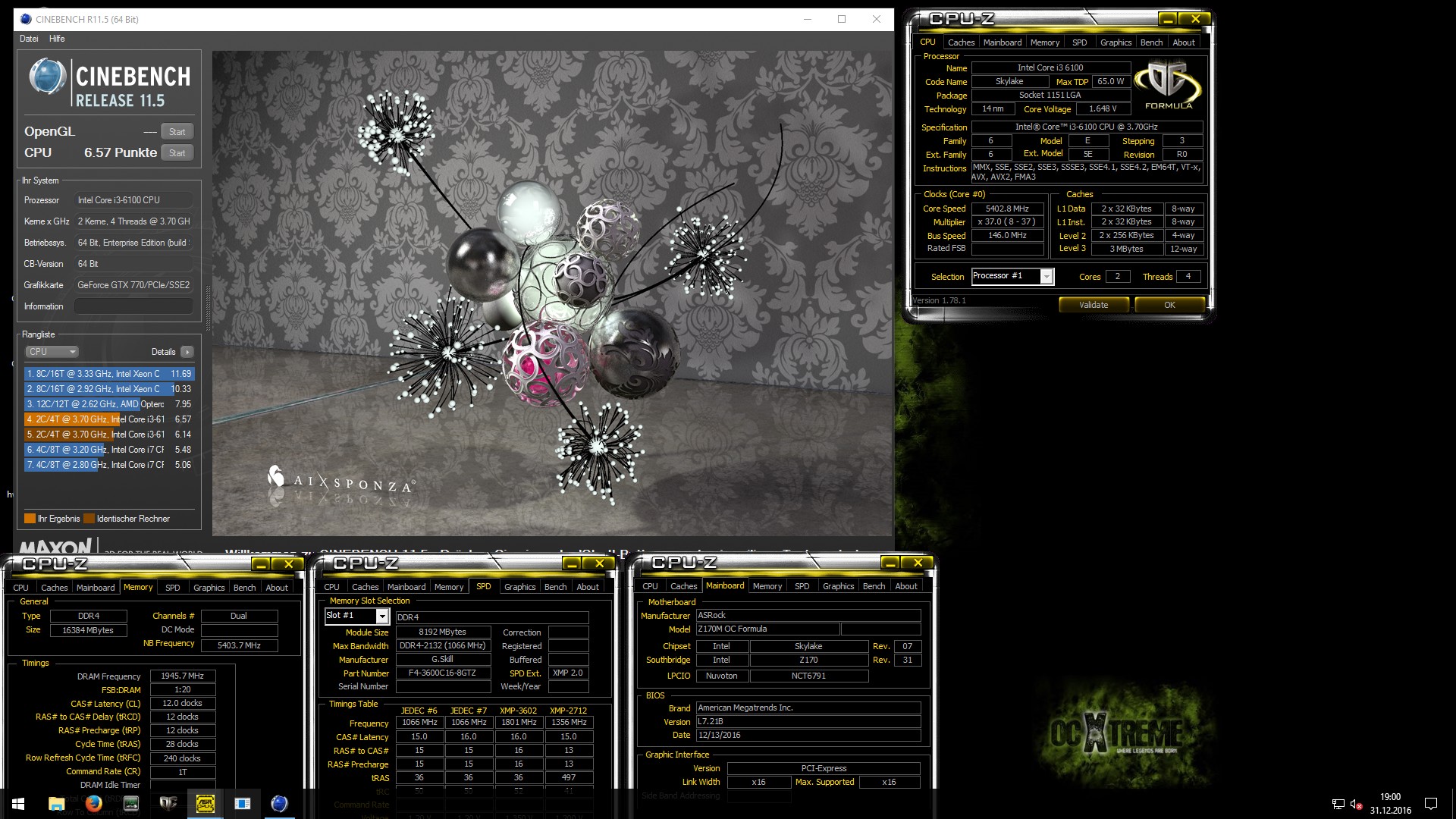Image resolution: width=1456 pixels, height=819 pixels.
Task: Select ranking row 1 Xeon 11.69
Action: point(109,374)
